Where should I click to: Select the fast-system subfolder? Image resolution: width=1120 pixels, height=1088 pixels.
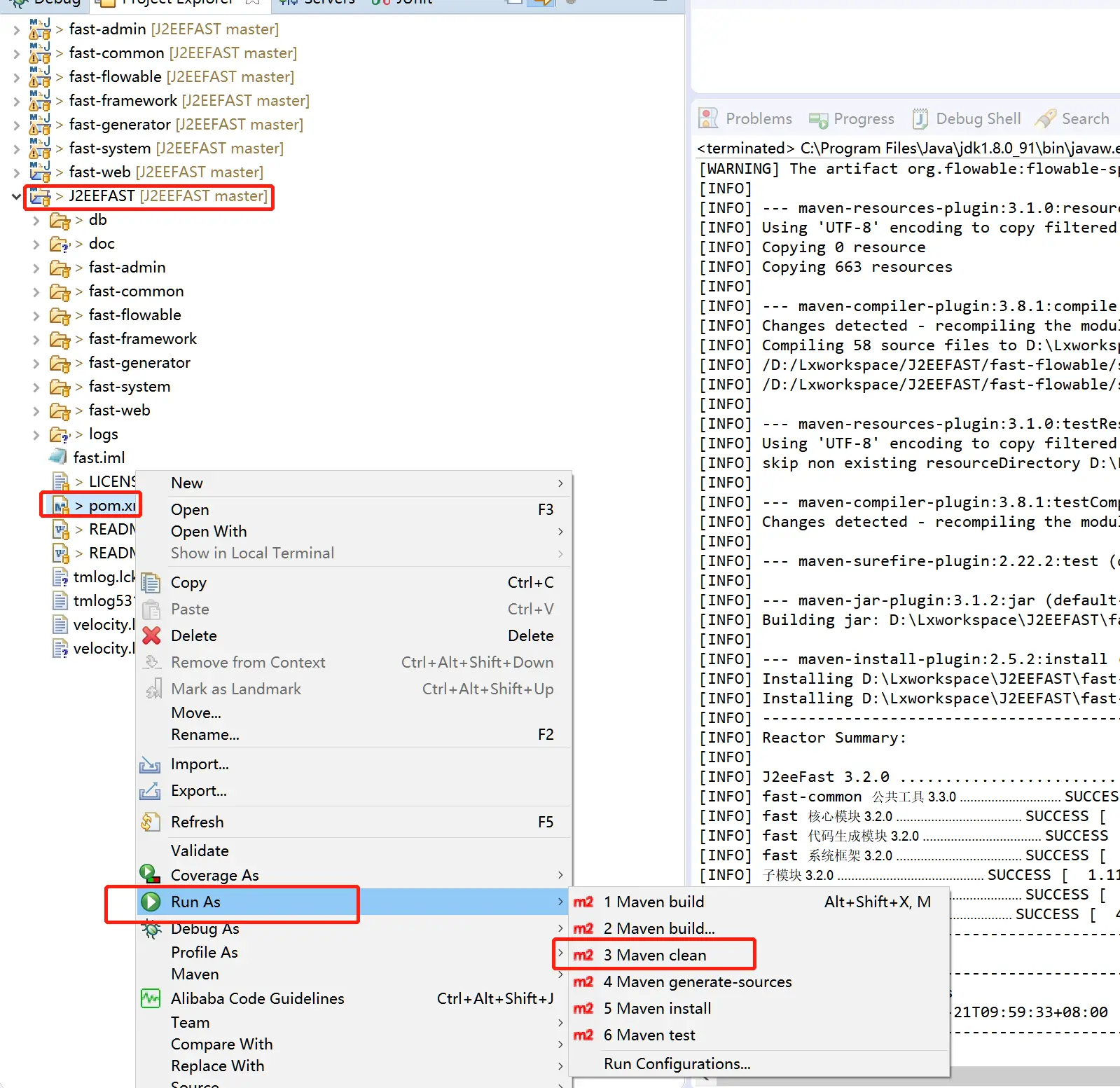[130, 387]
